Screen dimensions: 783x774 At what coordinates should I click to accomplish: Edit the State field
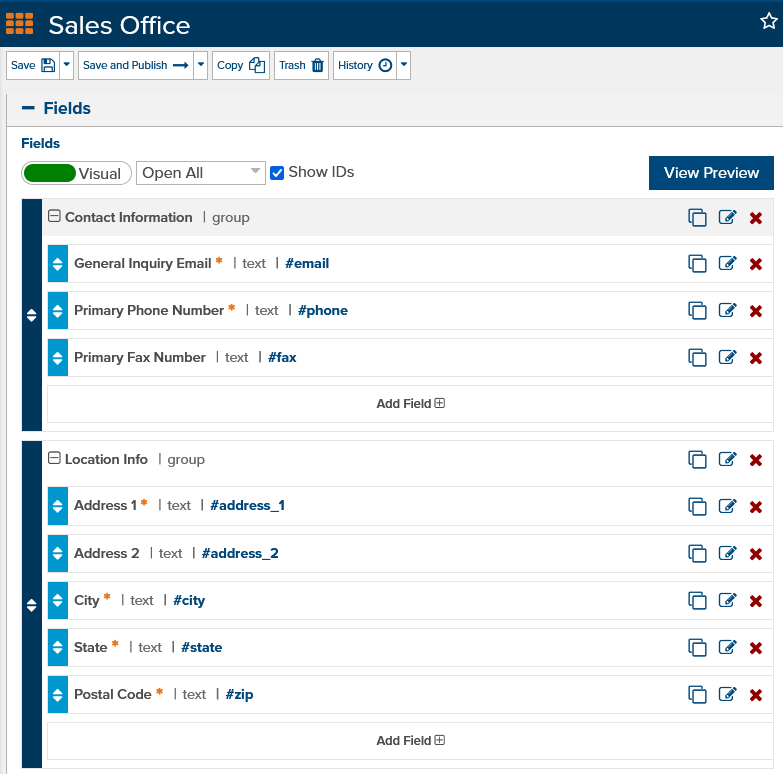tap(728, 647)
